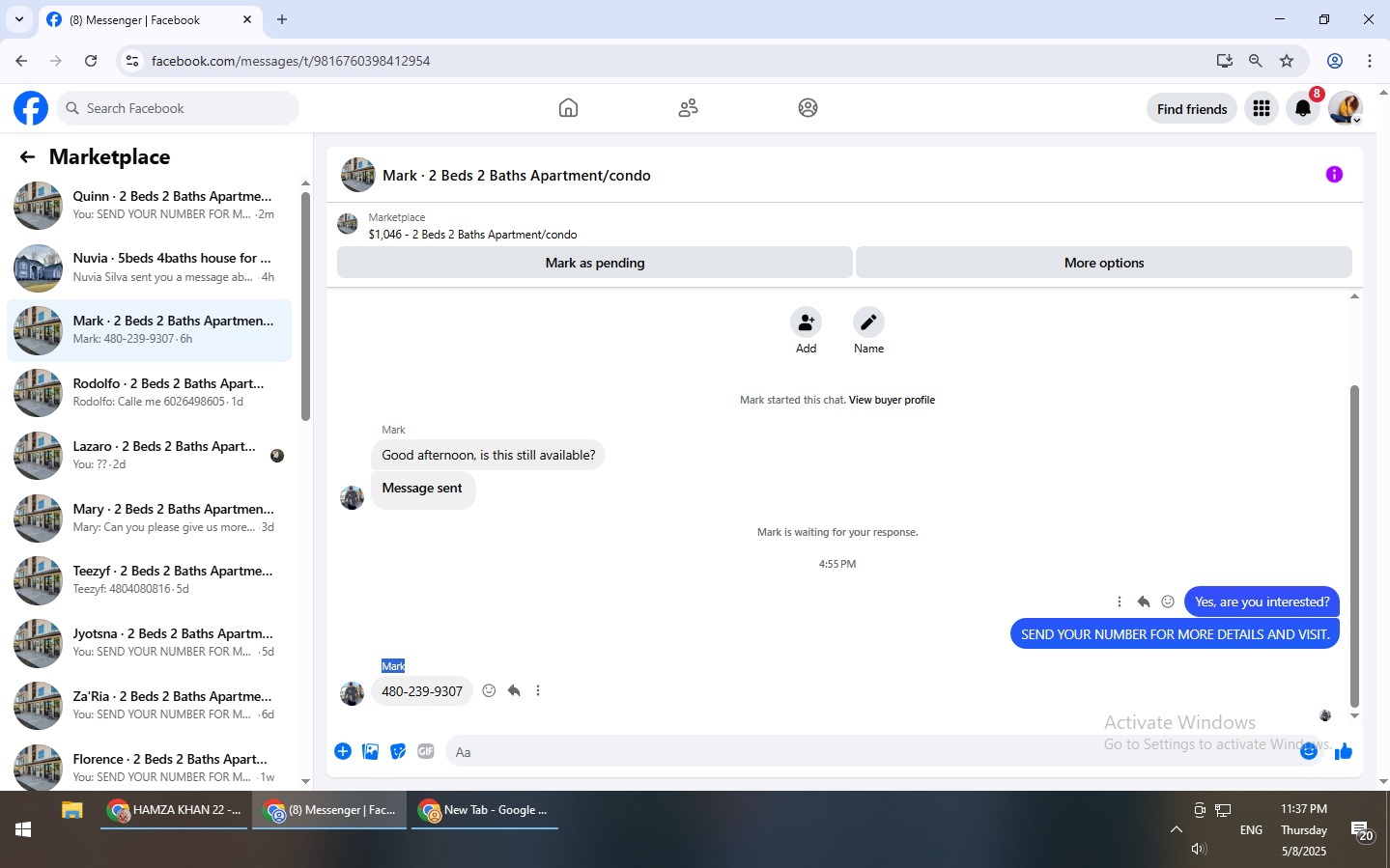The height and width of the screenshot is (868, 1390).
Task: Open the Teezyf conversation
Action: pos(149,580)
